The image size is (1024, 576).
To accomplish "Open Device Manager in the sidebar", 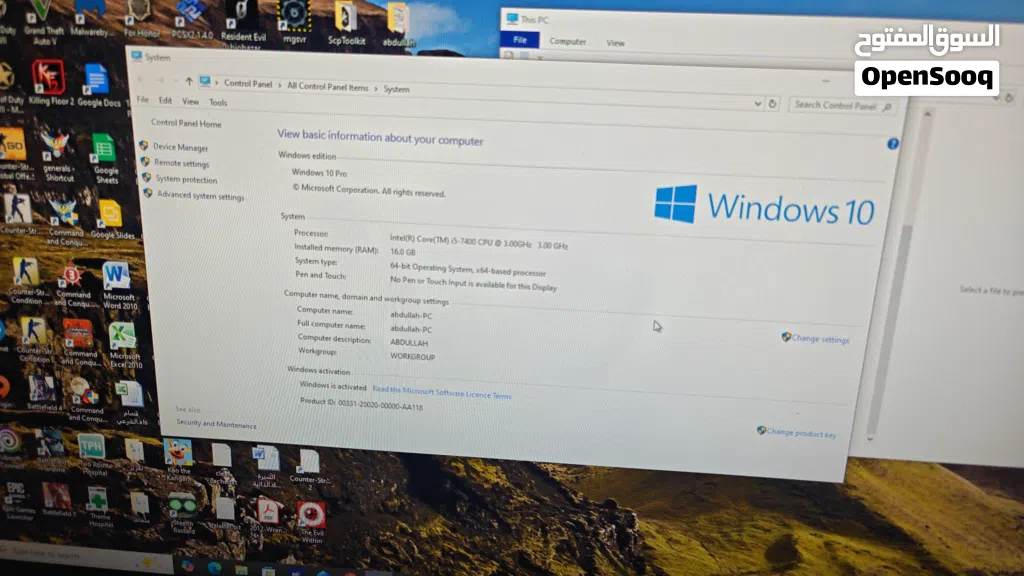I will click(x=180, y=148).
